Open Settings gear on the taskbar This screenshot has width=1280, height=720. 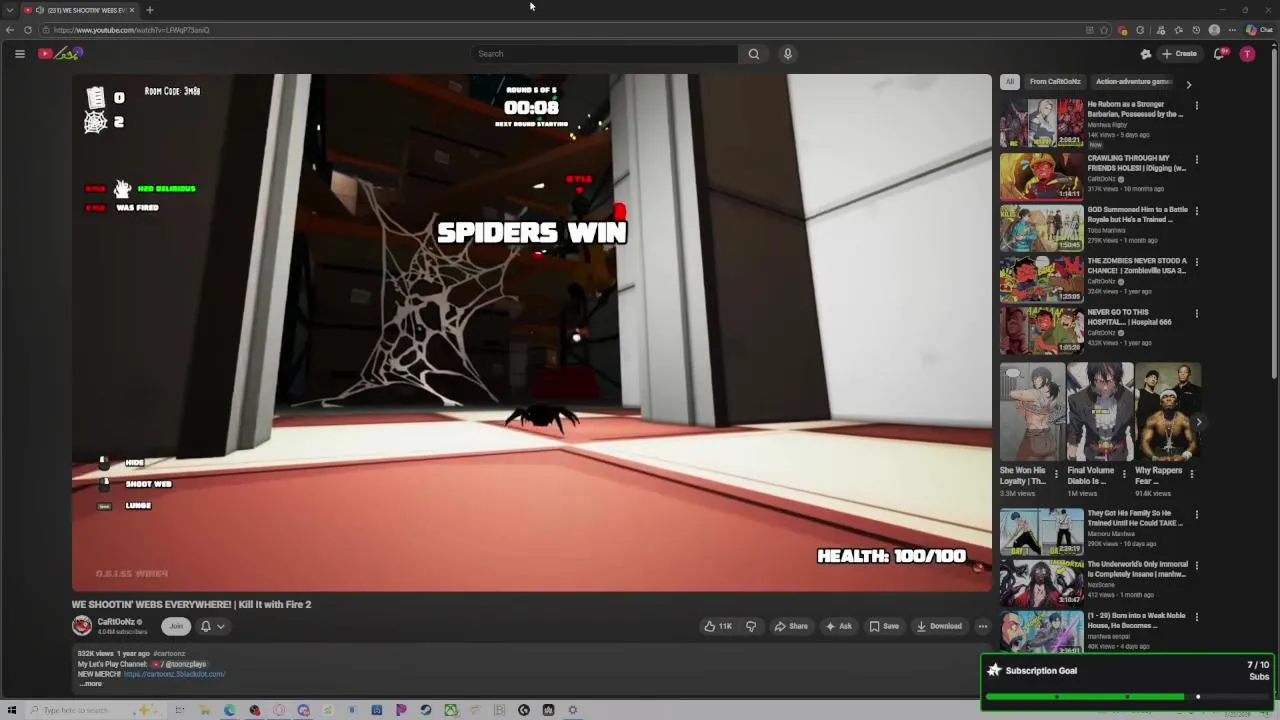pos(573,710)
